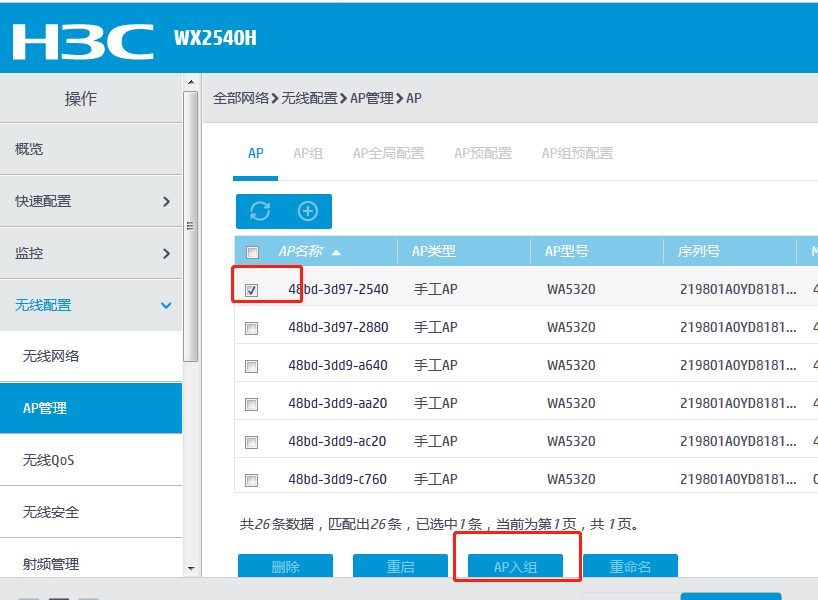Click the sidebar scrollbar down arrow
This screenshot has height=600, width=818.
[191, 569]
